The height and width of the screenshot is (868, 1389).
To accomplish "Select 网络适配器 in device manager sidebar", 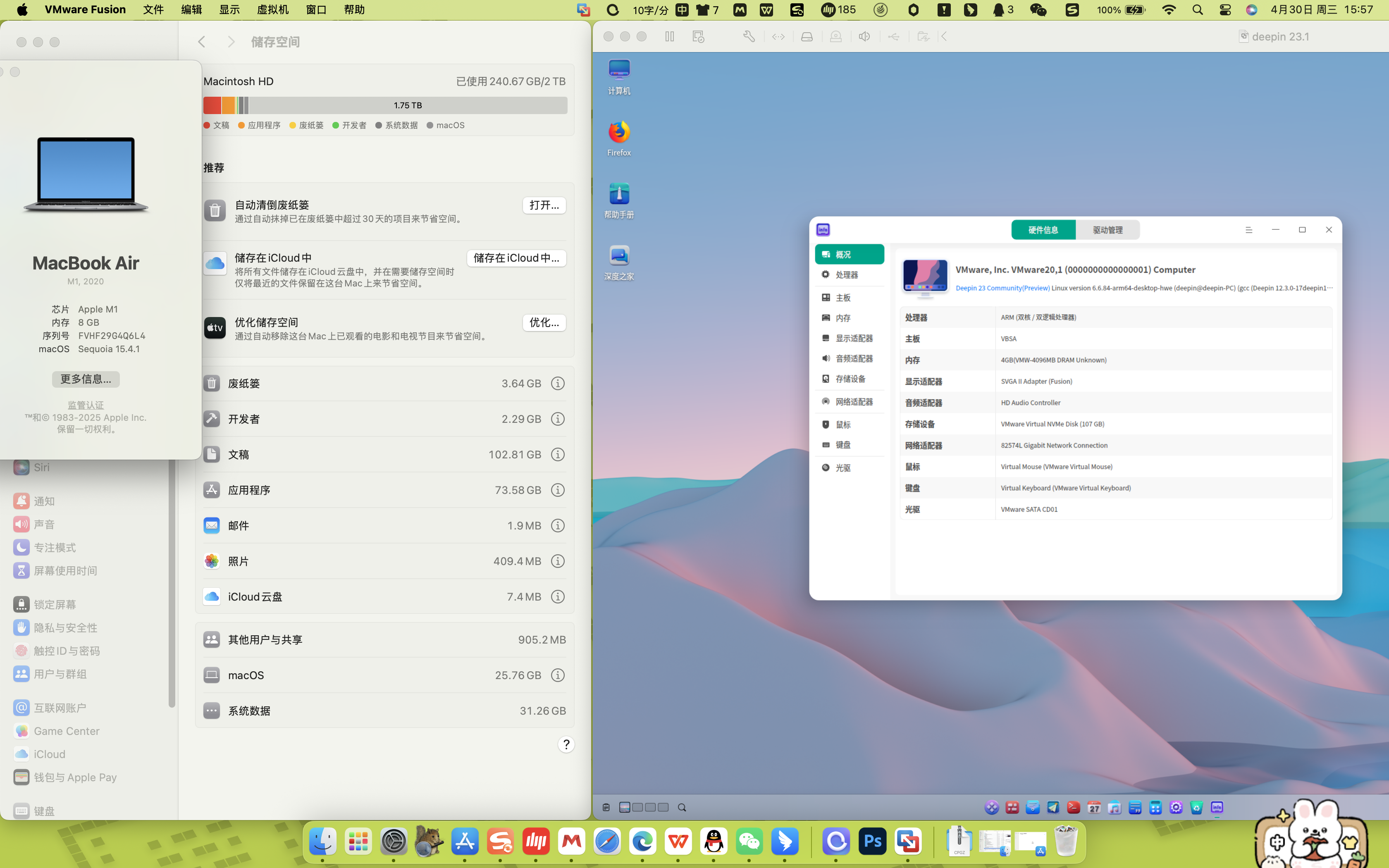I will click(849, 402).
